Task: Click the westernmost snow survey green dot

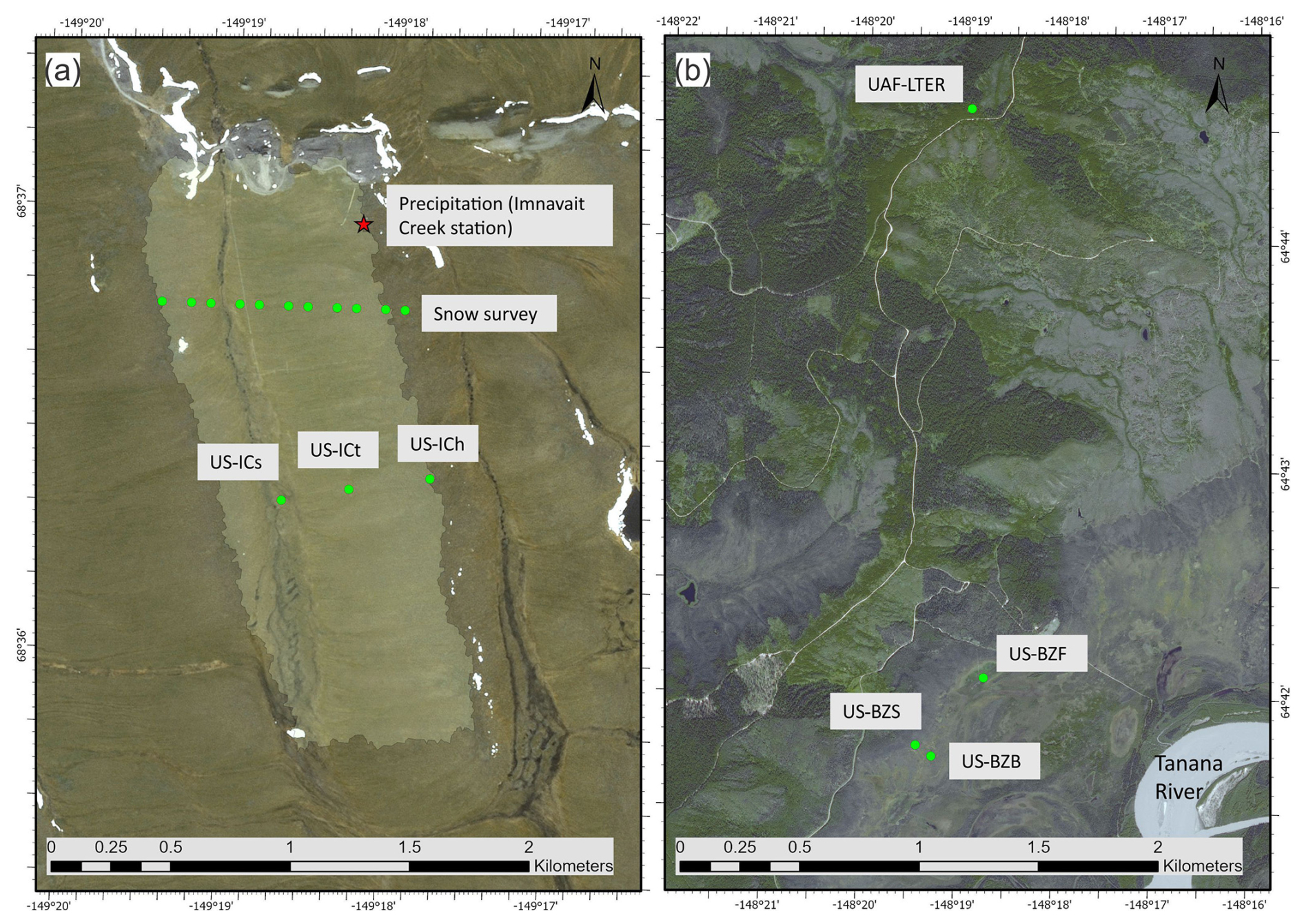Action: pyautogui.click(x=162, y=301)
